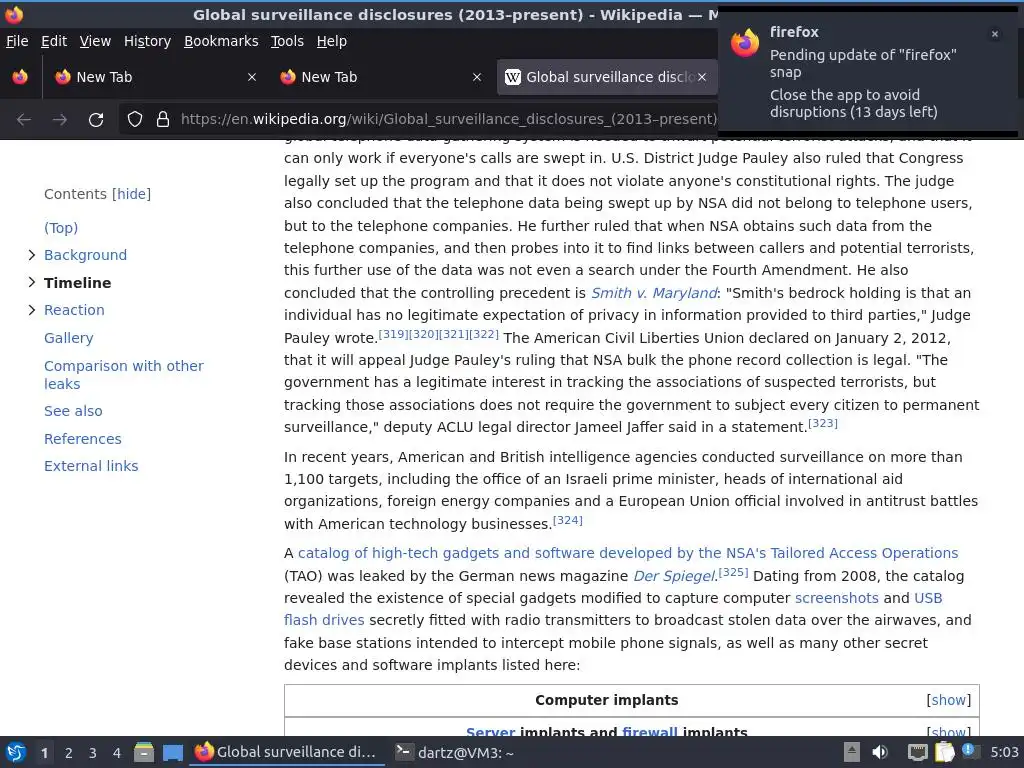This screenshot has height=768, width=1024.
Task: Jump to (Top) of the article
Action: pos(61,228)
